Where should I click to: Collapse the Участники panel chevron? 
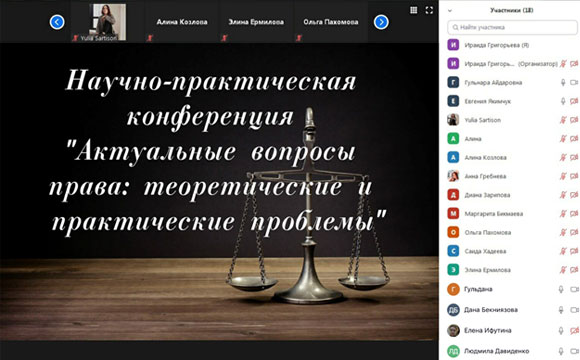450,11
